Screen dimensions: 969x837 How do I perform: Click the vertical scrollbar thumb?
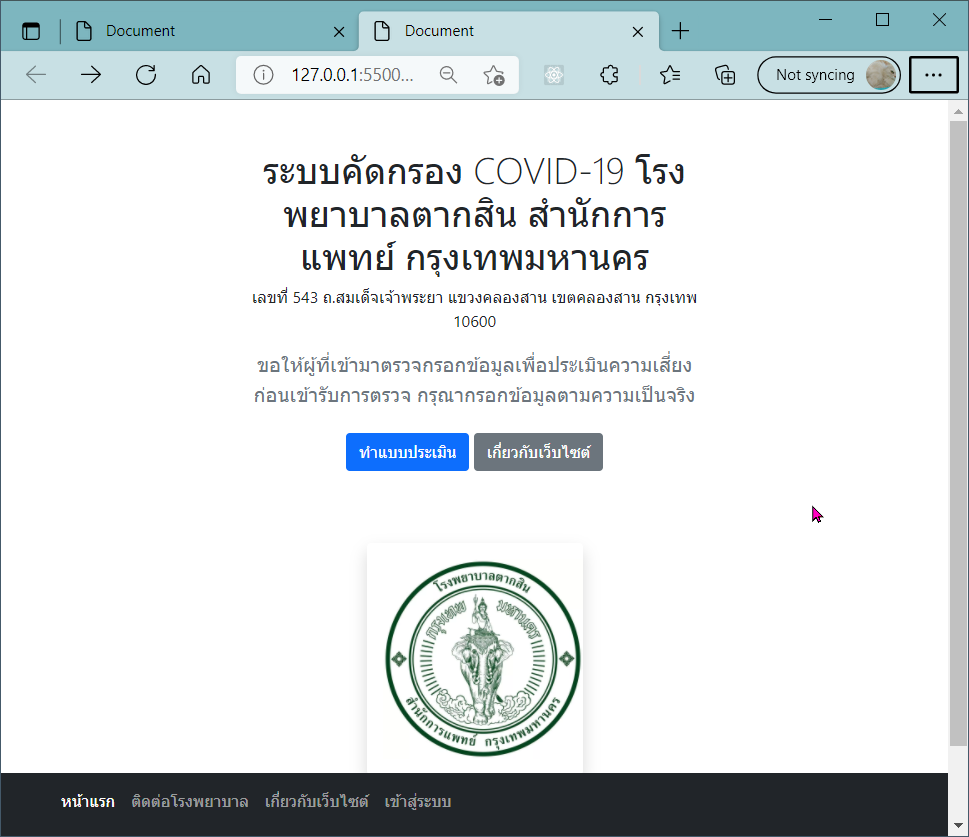(x=958, y=433)
